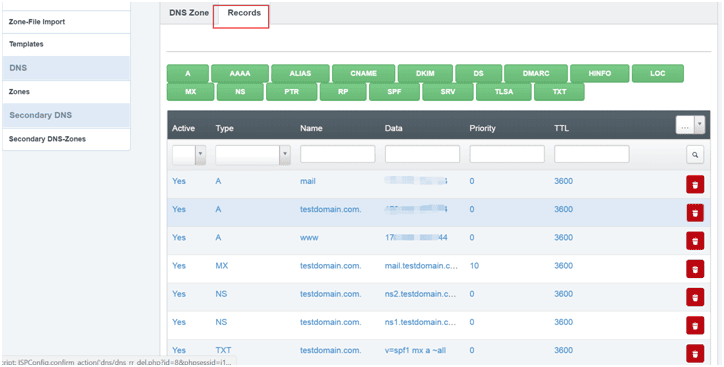Delete the ns1.testdomain NS record
The image size is (724, 367).
695,325
